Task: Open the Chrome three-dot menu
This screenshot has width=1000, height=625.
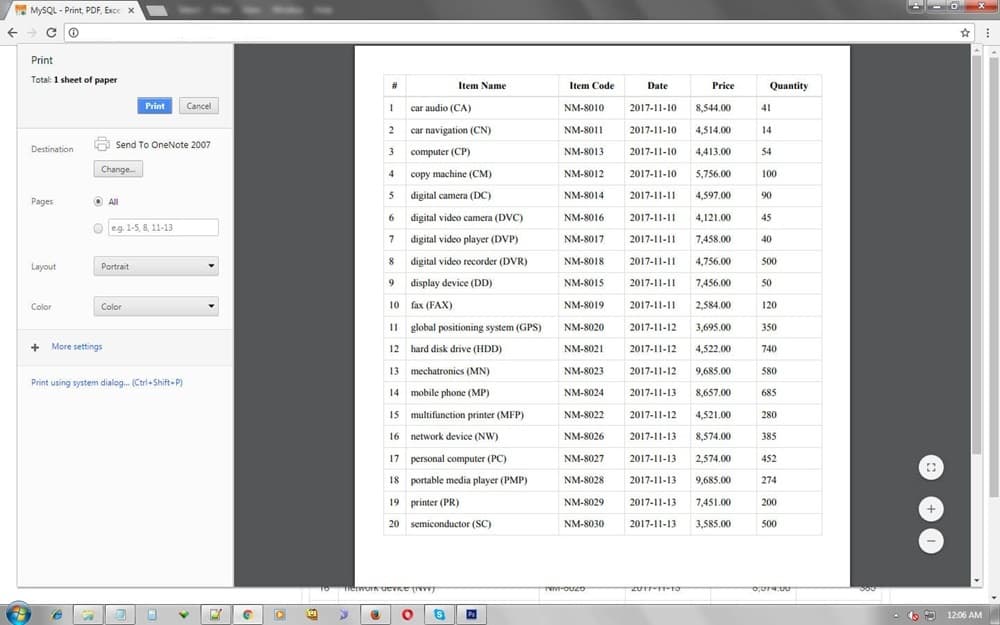Action: coord(984,32)
